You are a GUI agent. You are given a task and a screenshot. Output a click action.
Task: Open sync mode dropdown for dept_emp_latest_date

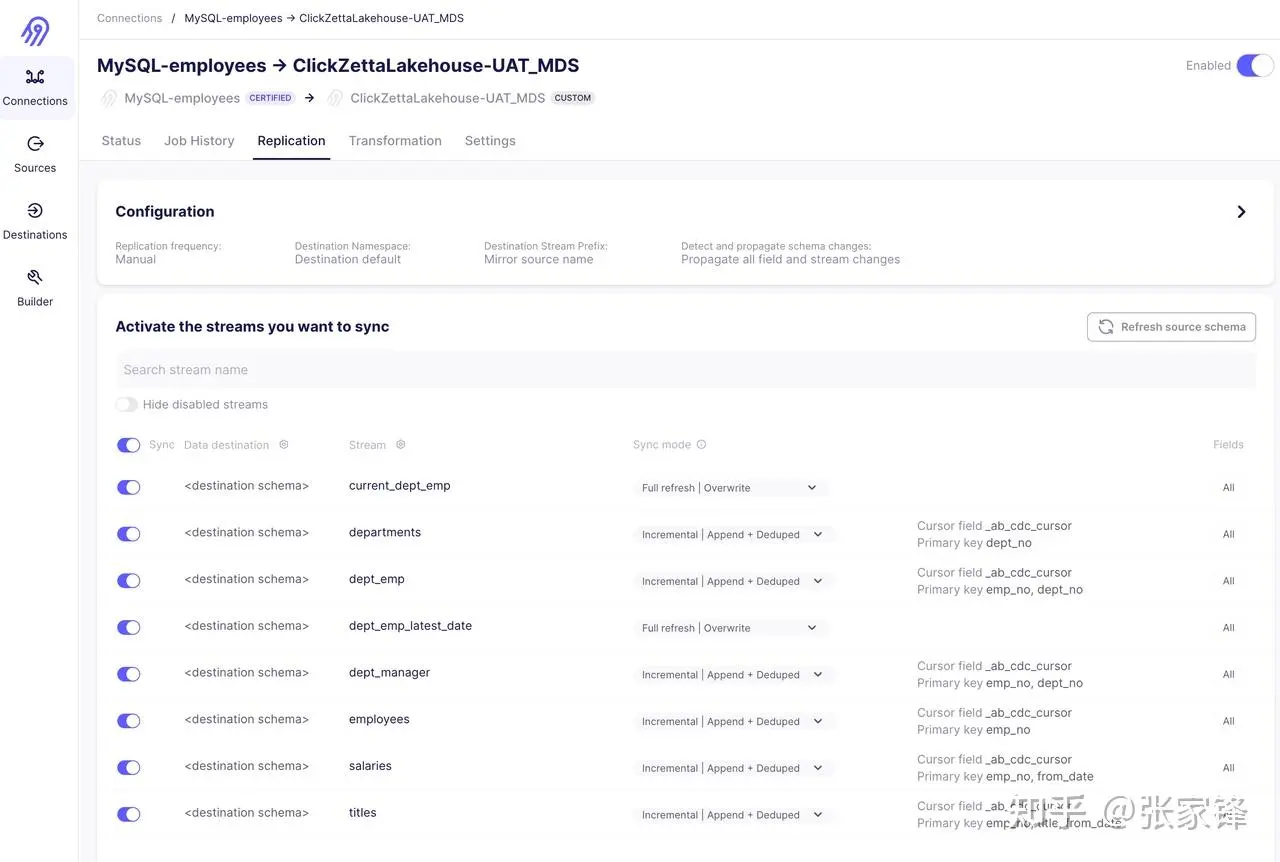pyautogui.click(x=731, y=628)
